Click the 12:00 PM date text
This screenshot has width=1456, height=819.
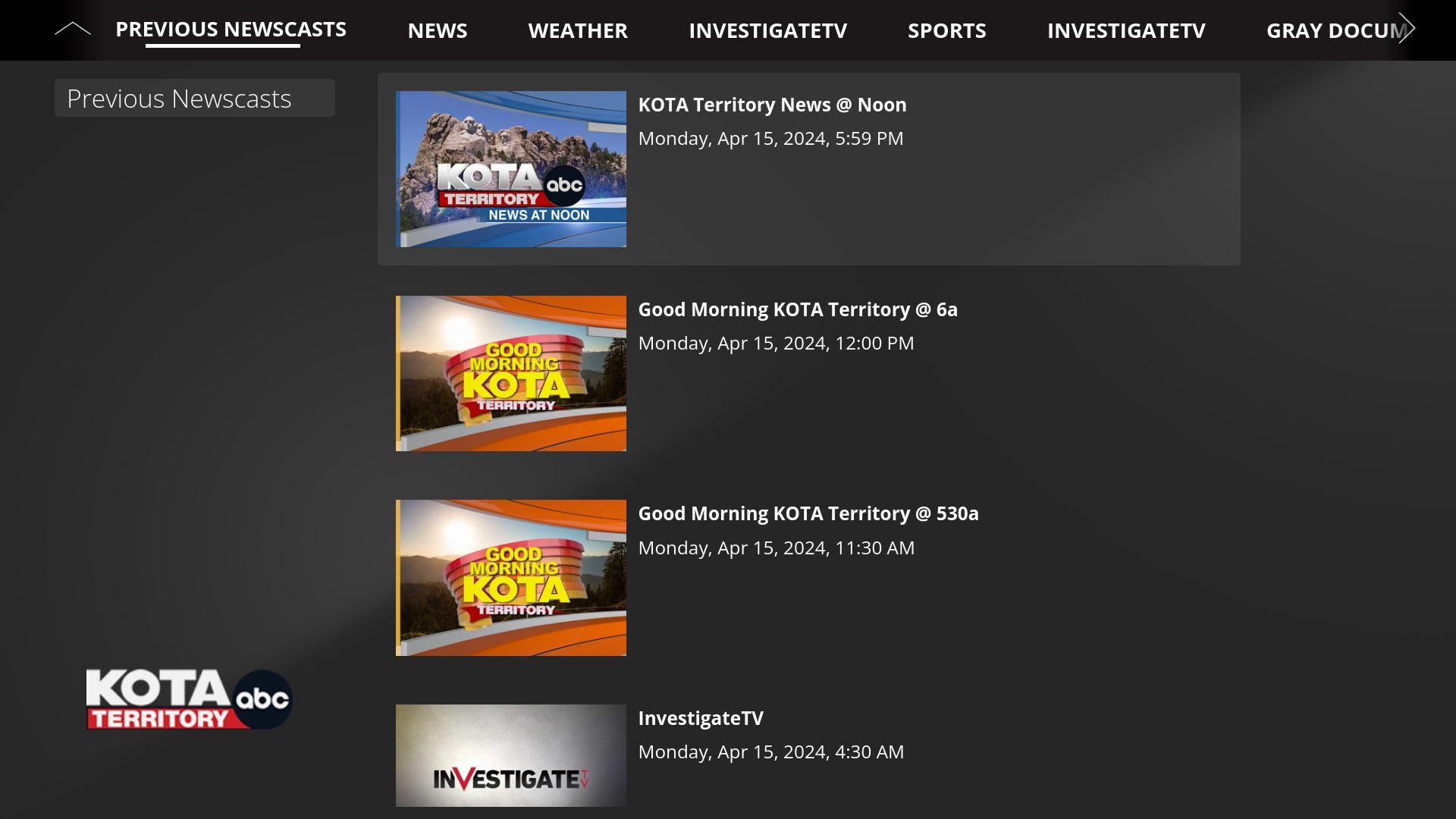coord(776,343)
